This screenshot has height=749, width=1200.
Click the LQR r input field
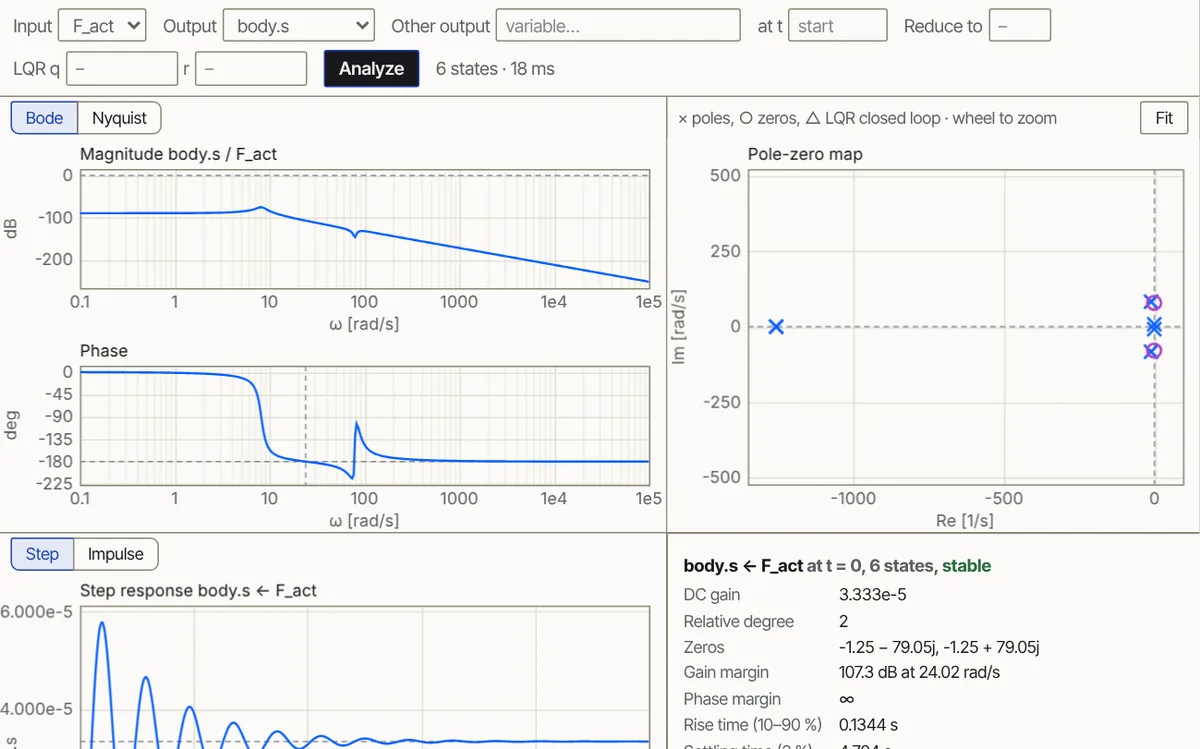(x=251, y=69)
